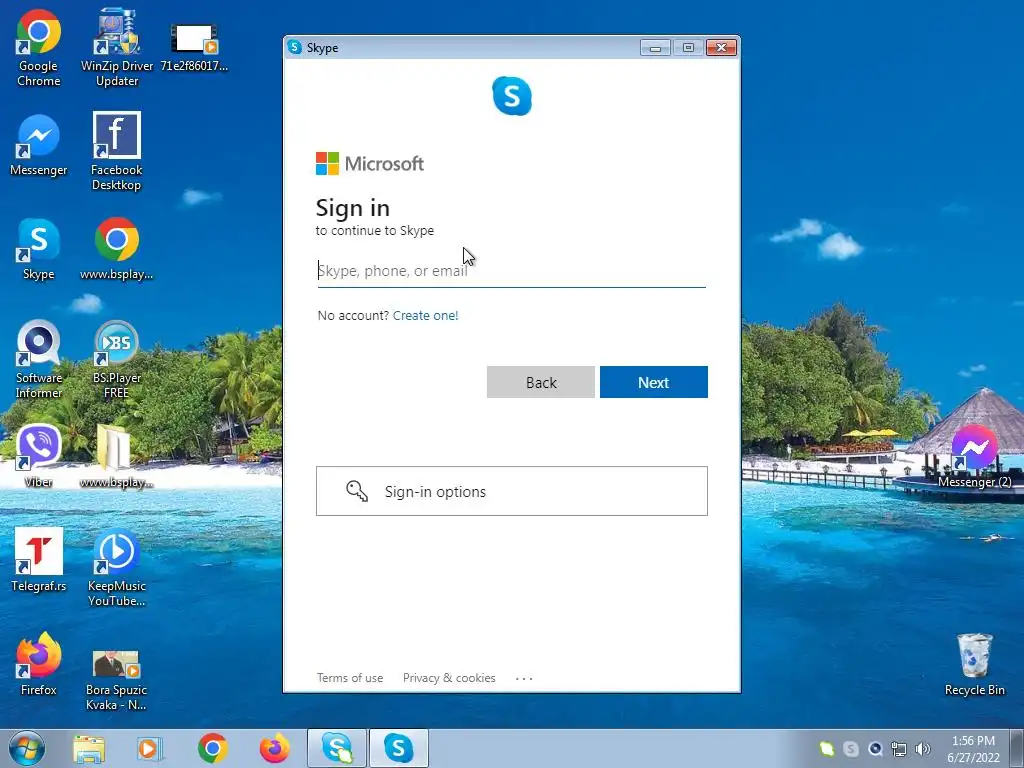Click the Skype logo in sign-in window

(512, 96)
